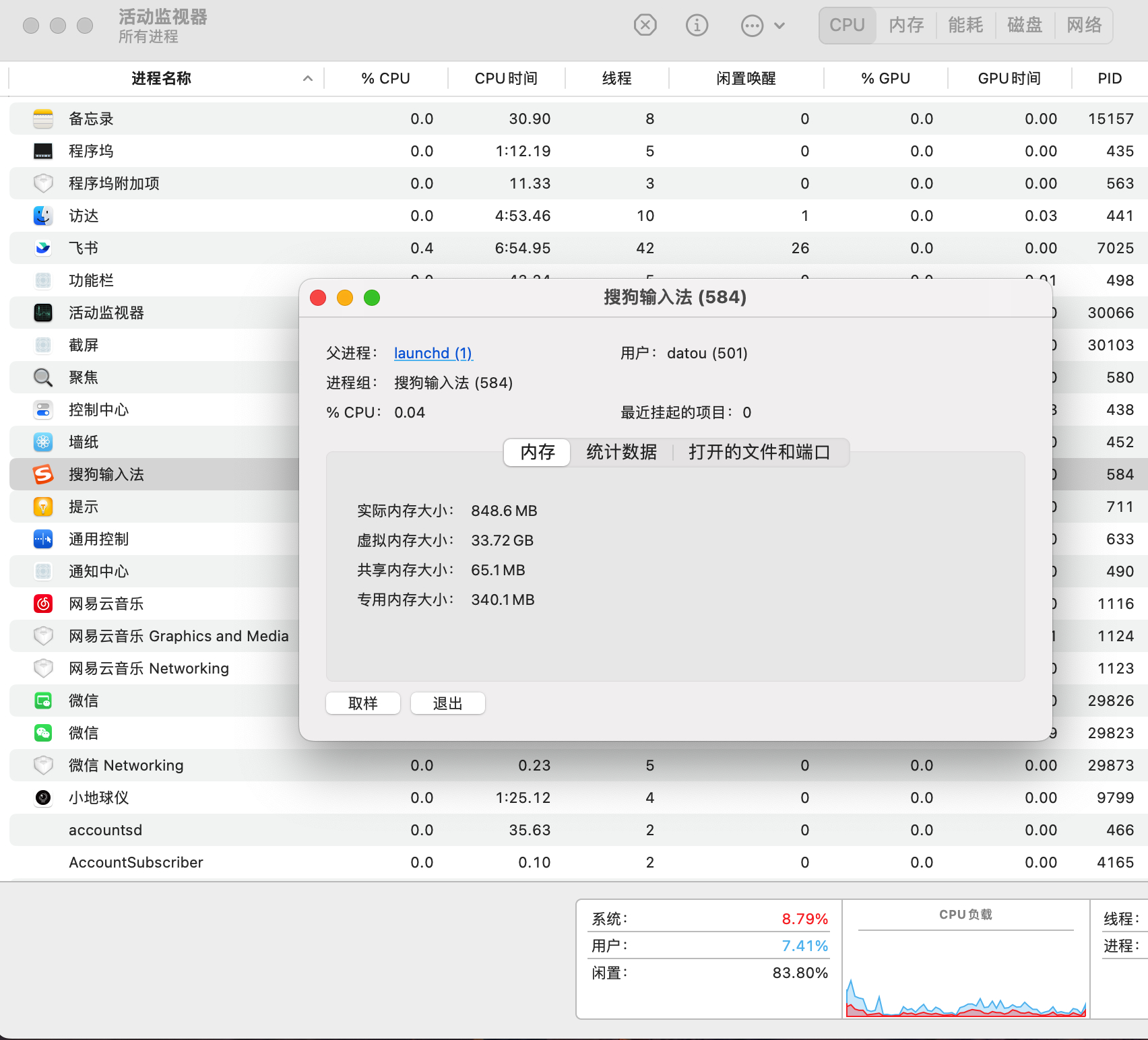Close the 搜狗输入法 (584) dialog
The width and height of the screenshot is (1148, 1040).
click(x=318, y=298)
